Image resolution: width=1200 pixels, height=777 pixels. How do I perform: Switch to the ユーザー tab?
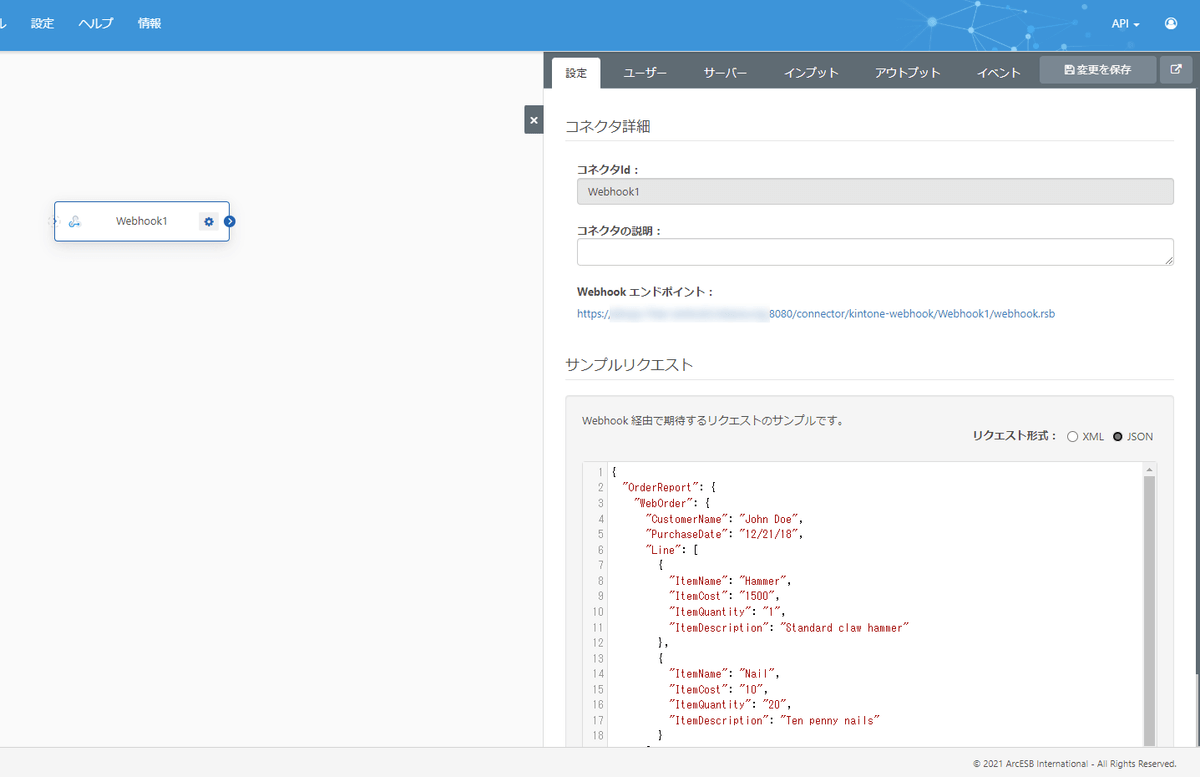[645, 72]
